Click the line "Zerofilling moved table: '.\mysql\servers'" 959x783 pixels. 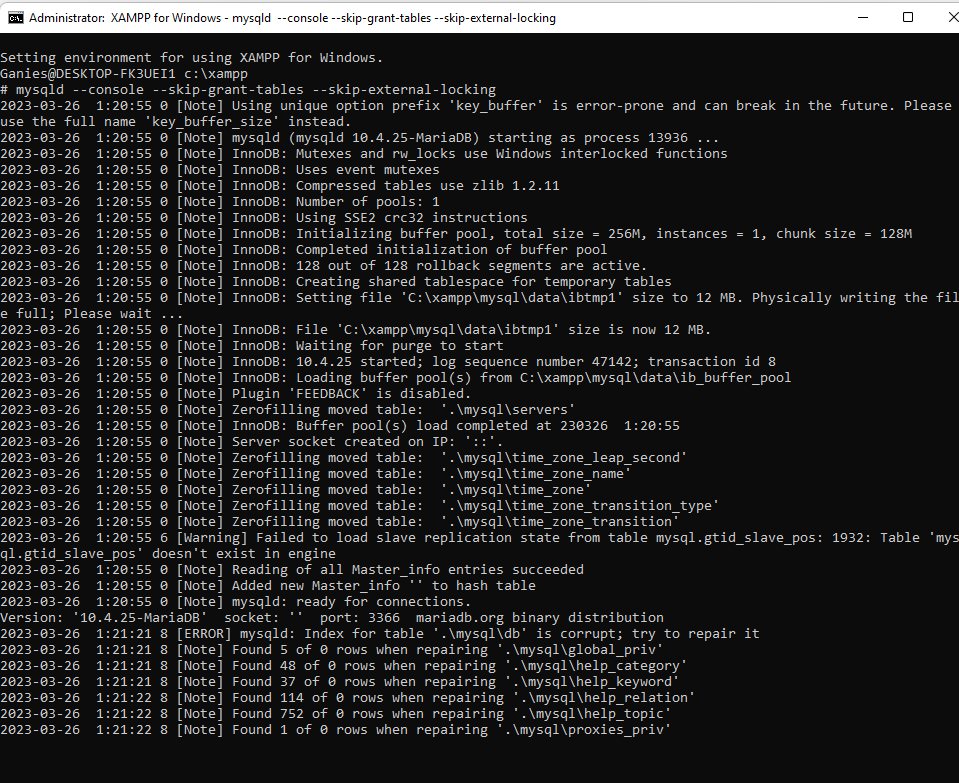287,409
